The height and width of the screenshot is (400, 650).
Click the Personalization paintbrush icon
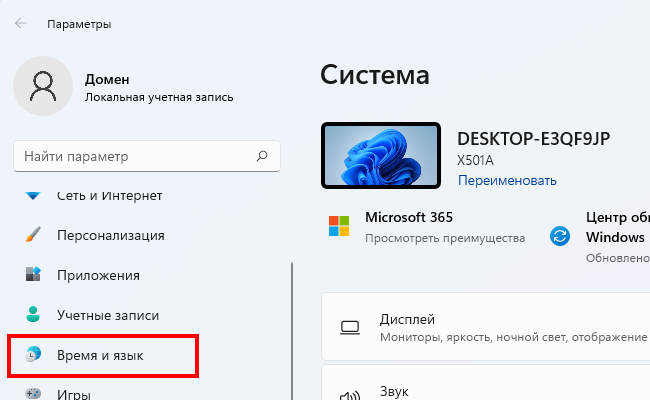[33, 235]
